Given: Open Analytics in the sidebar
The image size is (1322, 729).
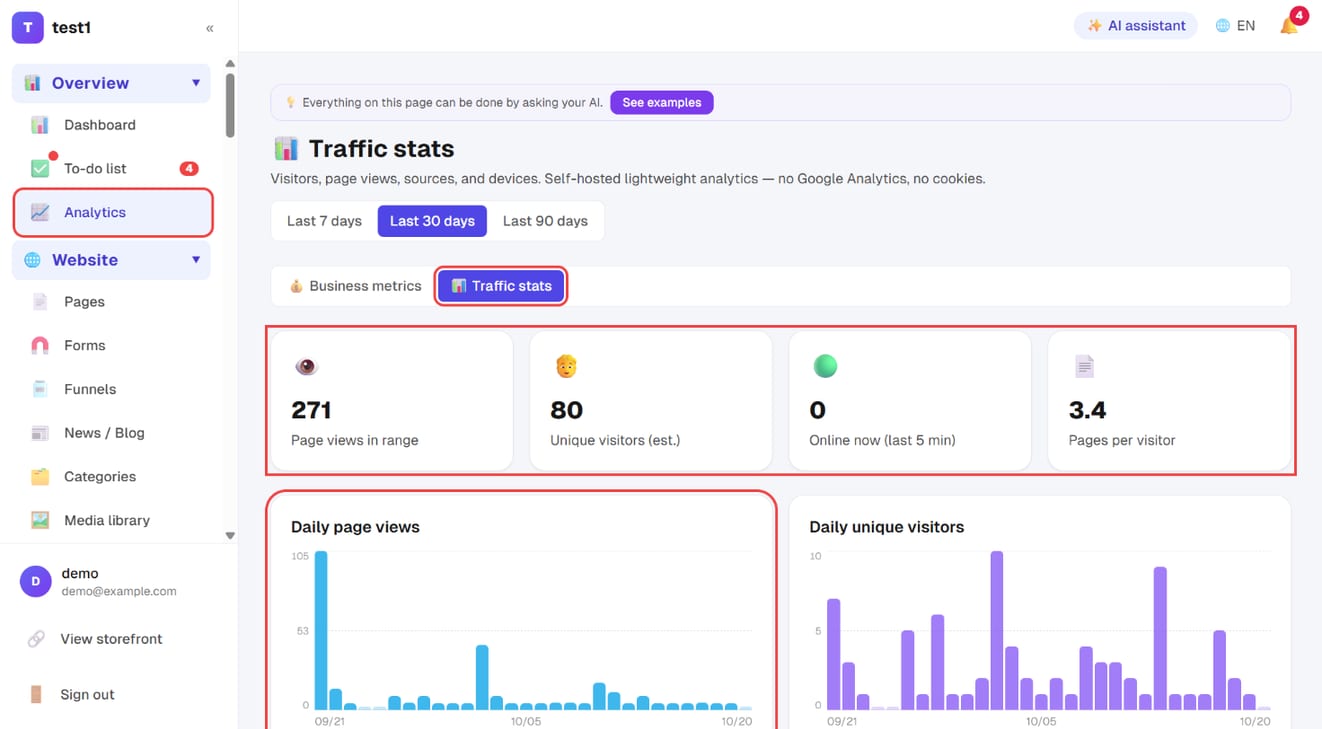Looking at the screenshot, I should pos(112,212).
